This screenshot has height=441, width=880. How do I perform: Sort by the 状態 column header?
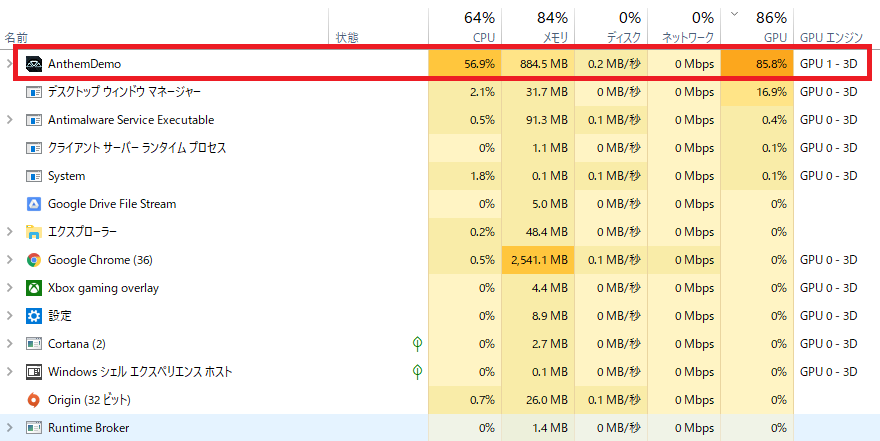pos(347,38)
